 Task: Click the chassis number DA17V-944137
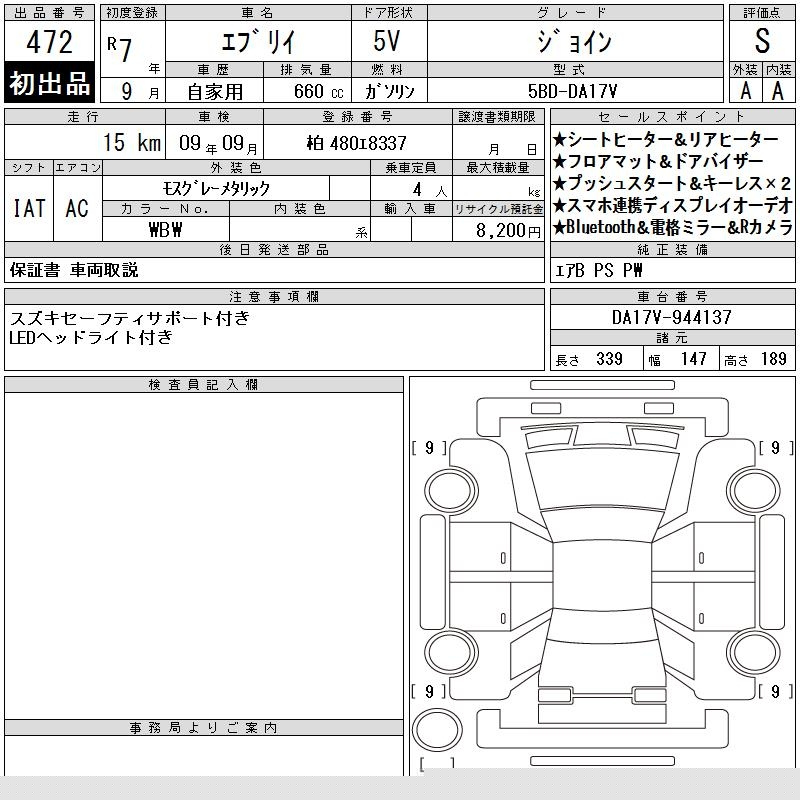[x=672, y=318]
